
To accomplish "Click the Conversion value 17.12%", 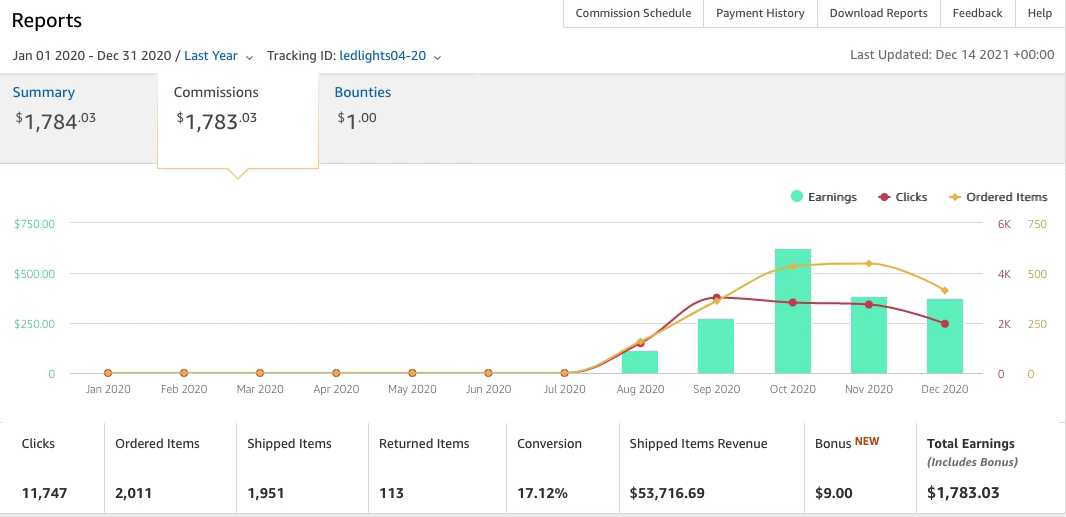I will 542,493.
